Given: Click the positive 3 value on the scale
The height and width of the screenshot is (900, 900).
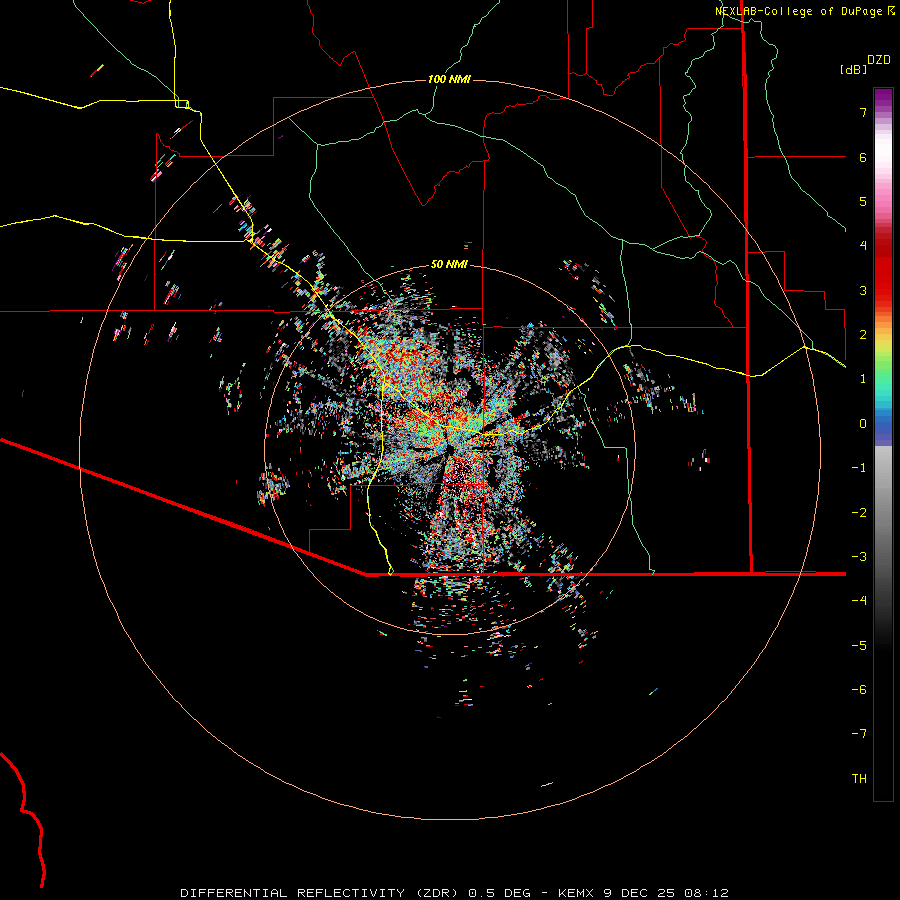Looking at the screenshot, I should click(863, 290).
